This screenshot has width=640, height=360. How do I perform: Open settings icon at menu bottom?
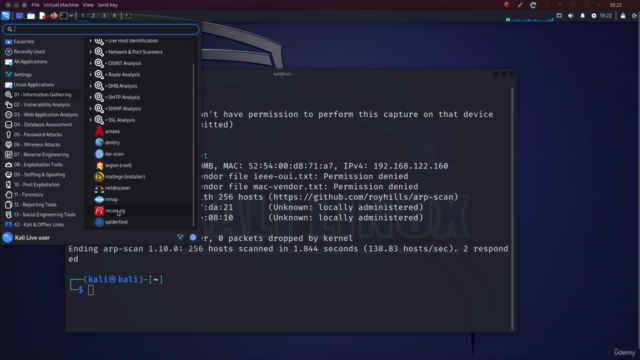180,237
